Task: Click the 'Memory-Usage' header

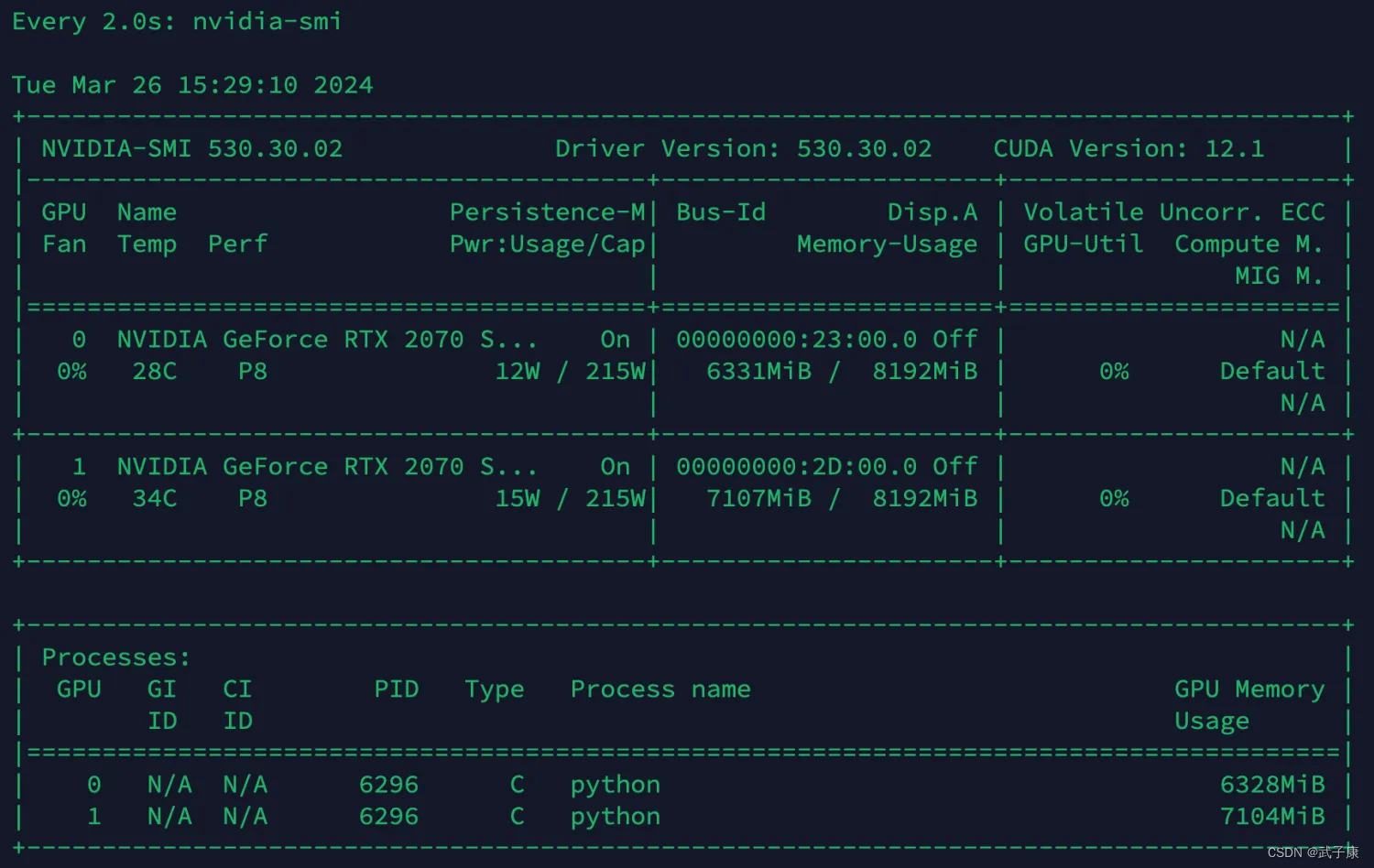Action: 888,244
